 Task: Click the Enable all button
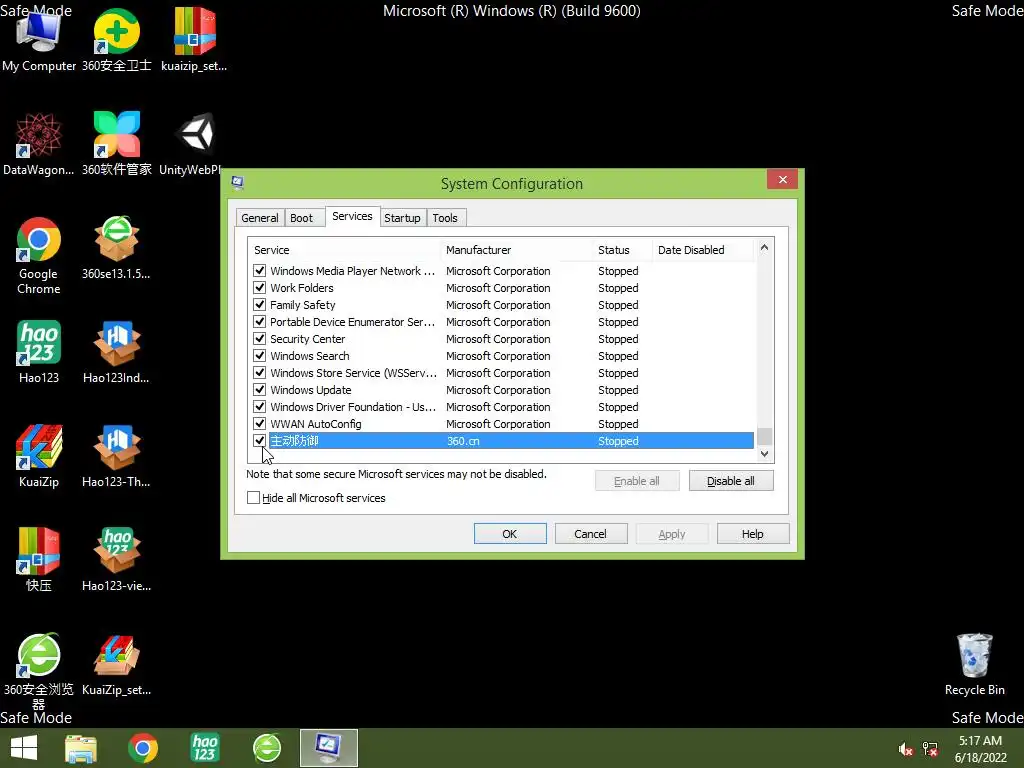[x=637, y=481]
